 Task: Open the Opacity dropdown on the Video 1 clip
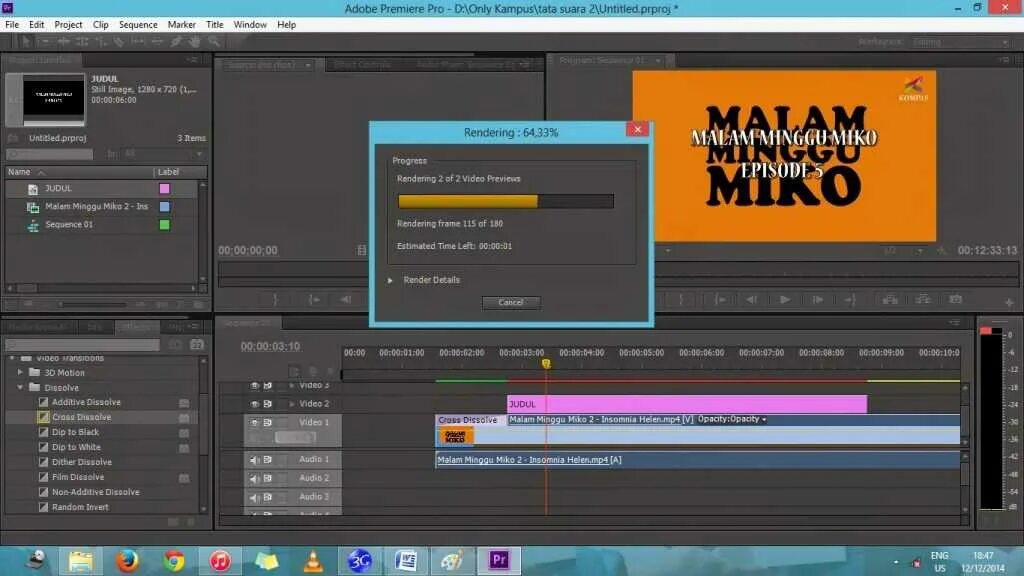click(732, 419)
